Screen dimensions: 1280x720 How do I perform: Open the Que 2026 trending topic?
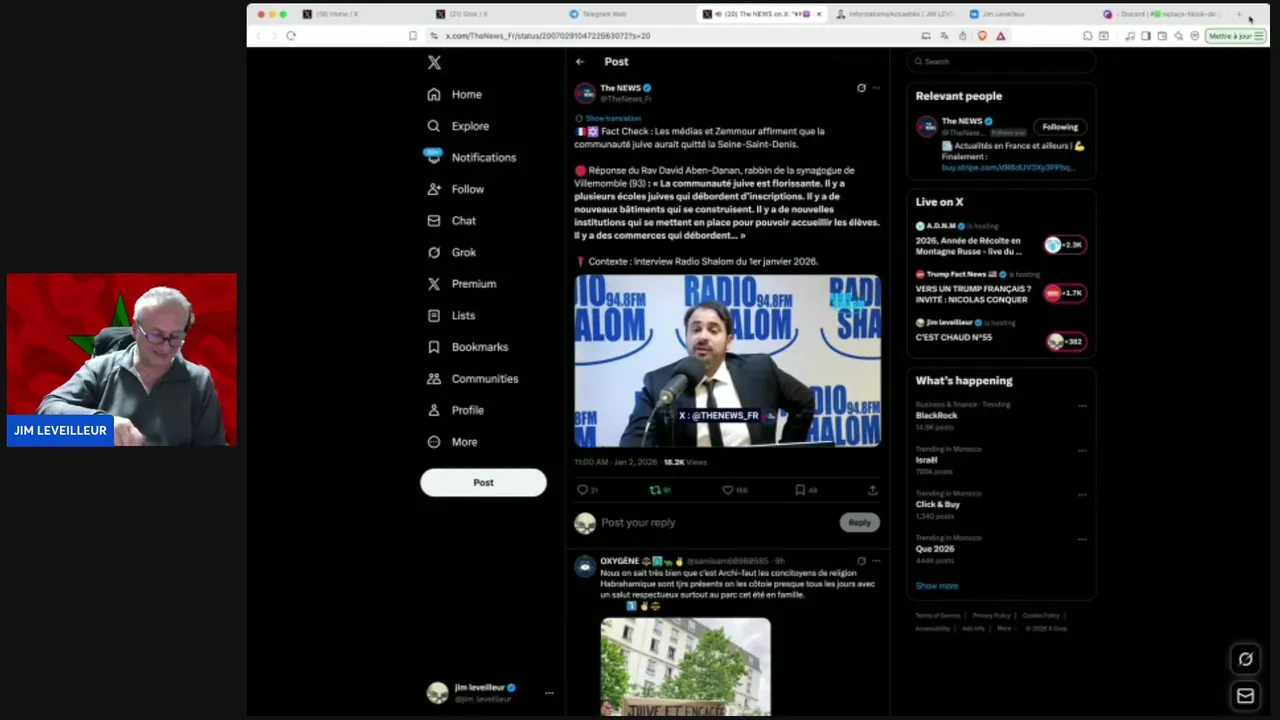pos(935,549)
